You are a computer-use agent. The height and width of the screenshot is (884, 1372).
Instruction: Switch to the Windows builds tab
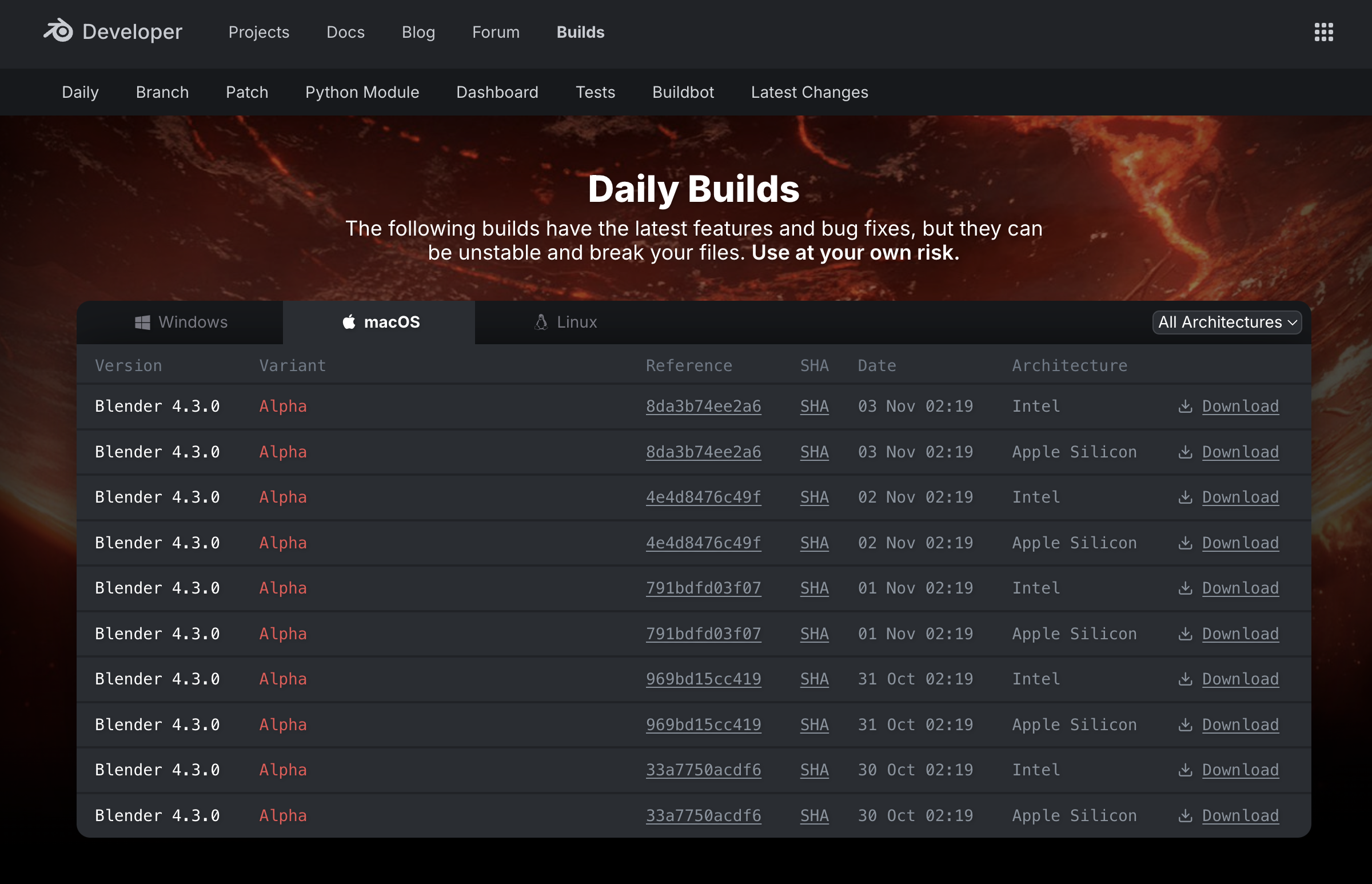tap(180, 322)
